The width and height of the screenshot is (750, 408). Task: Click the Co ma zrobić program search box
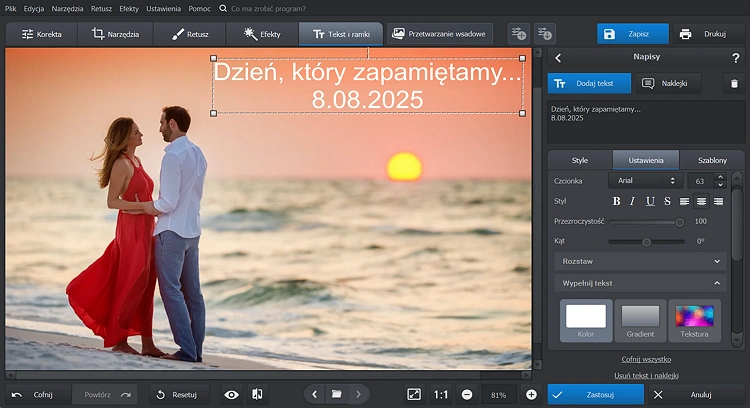click(268, 9)
